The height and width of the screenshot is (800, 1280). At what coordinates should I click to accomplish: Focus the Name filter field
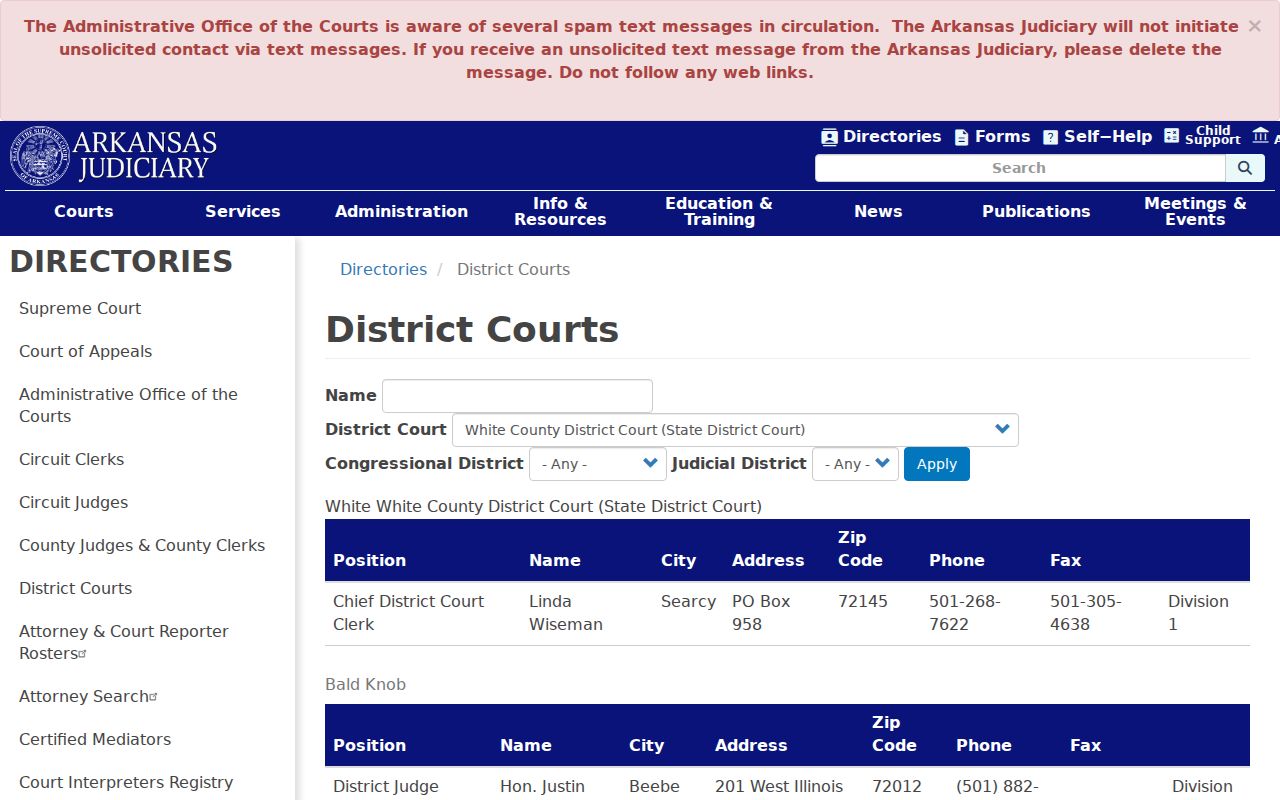[x=517, y=396]
